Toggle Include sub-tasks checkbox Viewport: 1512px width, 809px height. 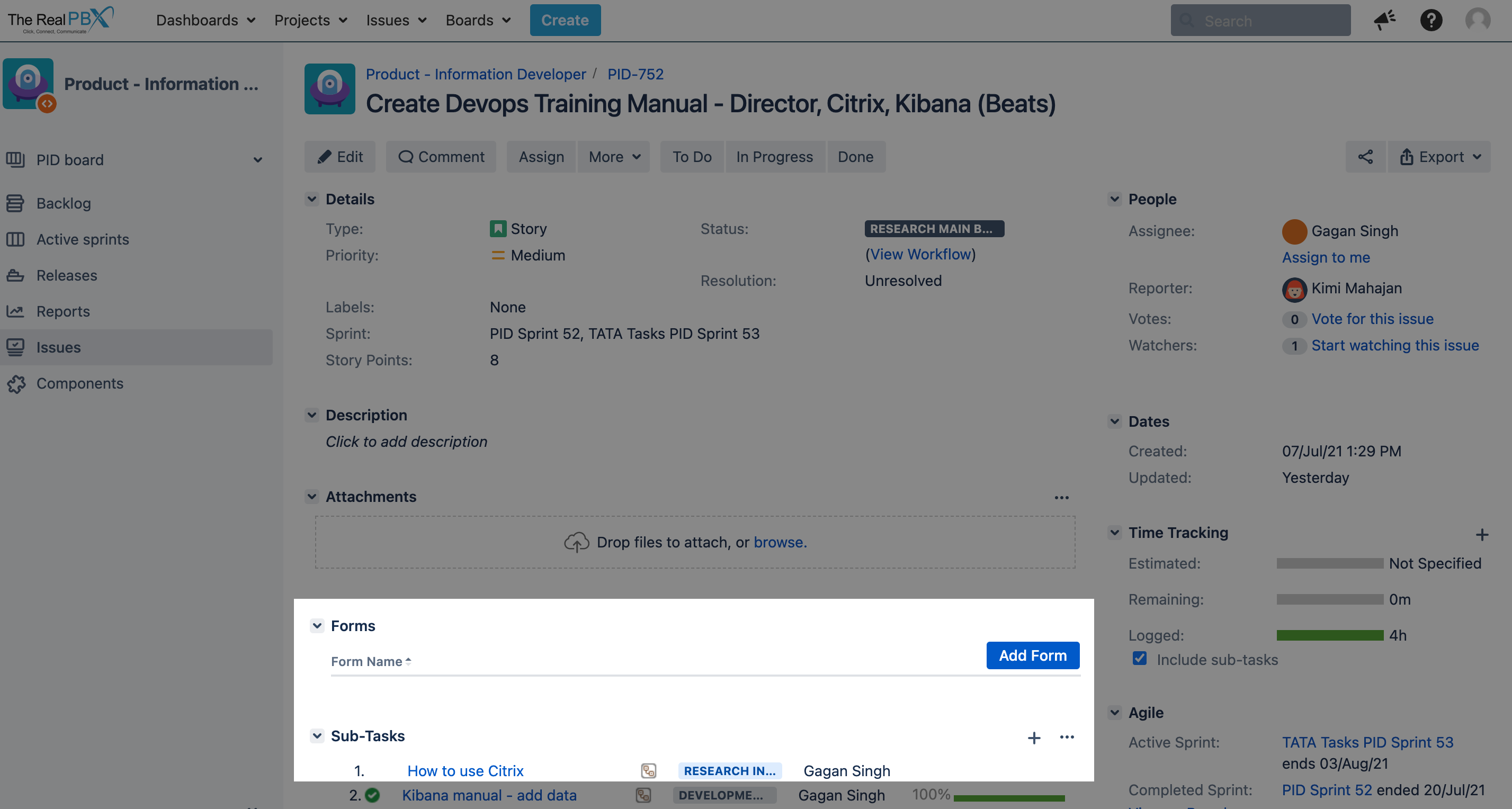(1139, 659)
